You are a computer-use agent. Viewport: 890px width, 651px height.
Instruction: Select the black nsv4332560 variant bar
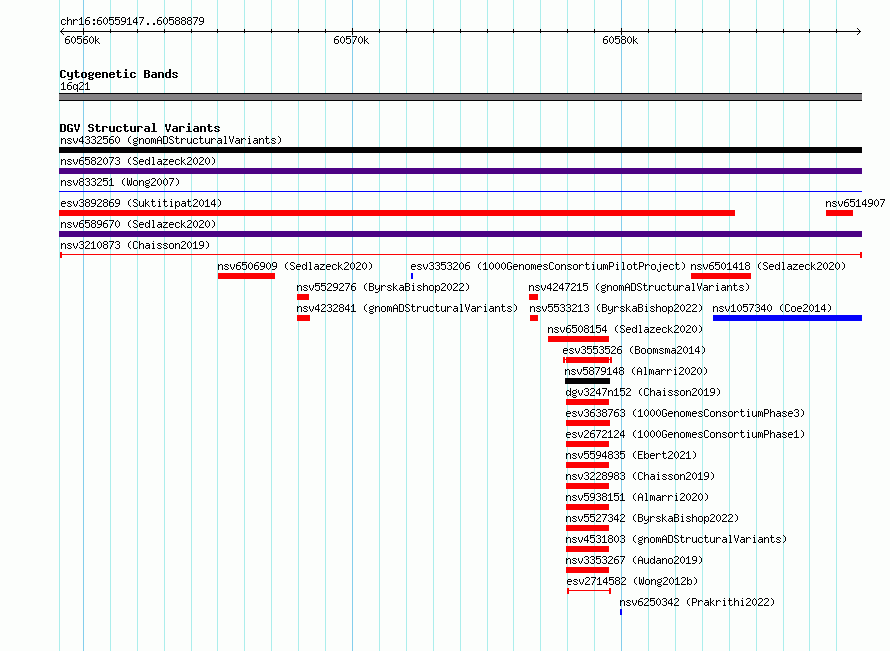pyautogui.click(x=460, y=150)
